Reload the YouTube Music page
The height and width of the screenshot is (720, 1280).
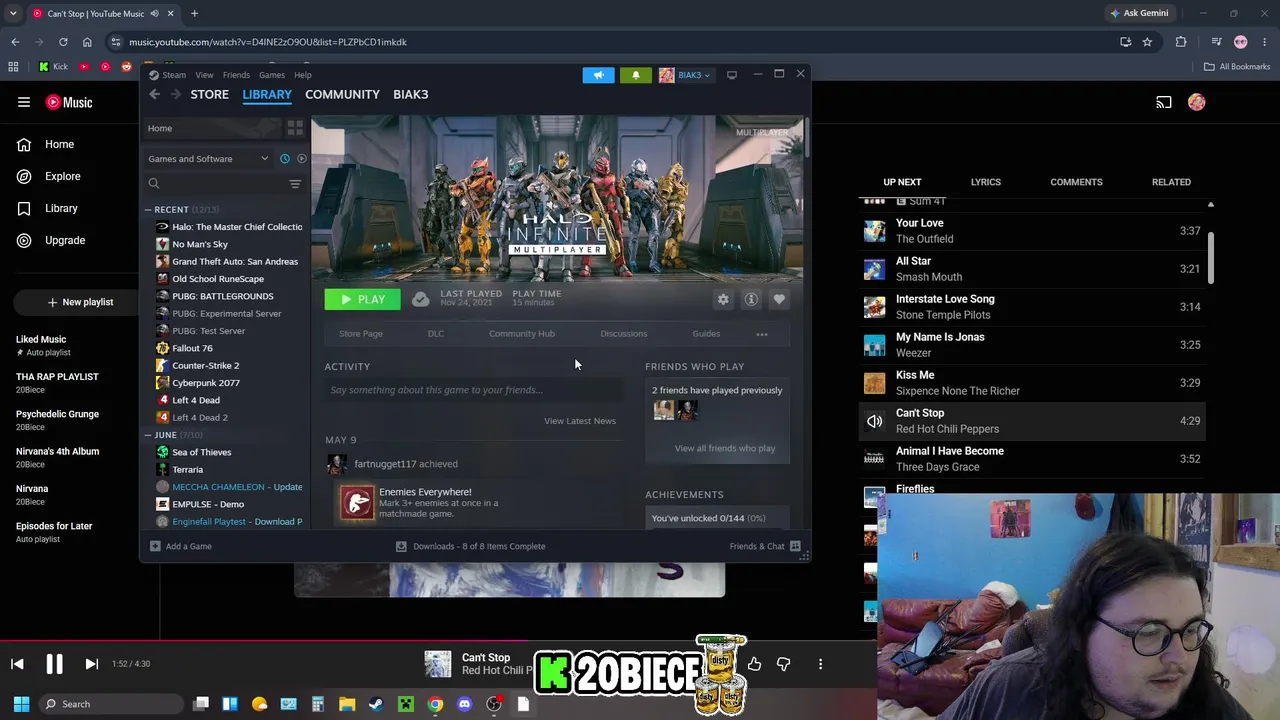[x=63, y=42]
